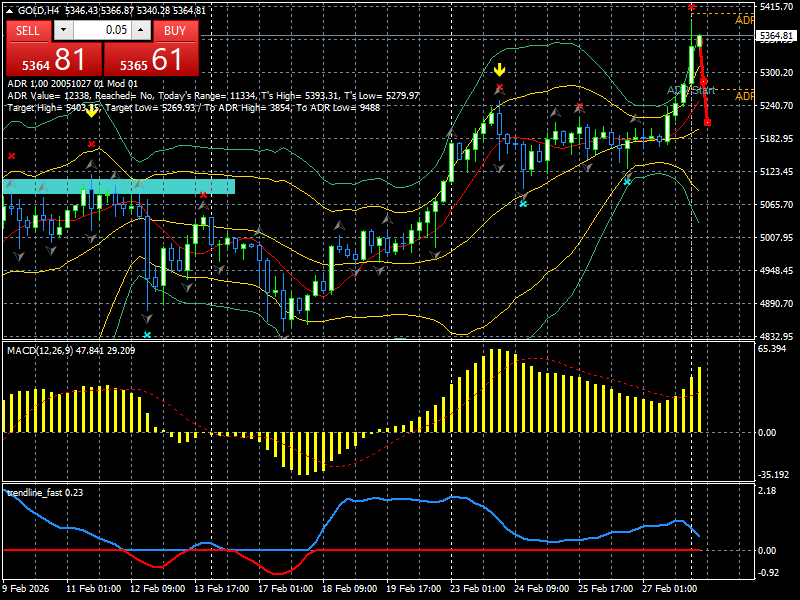Click the lower orange ADR label at right
800x600 pixels.
point(744,96)
